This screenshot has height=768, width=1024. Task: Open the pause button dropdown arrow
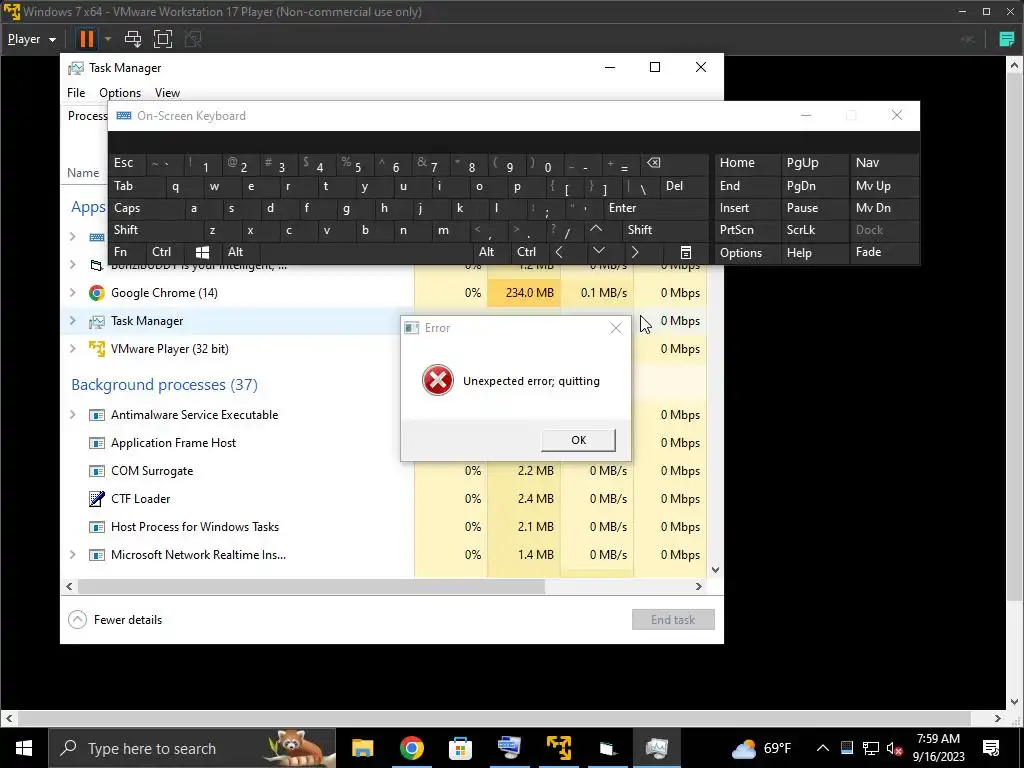(x=108, y=39)
